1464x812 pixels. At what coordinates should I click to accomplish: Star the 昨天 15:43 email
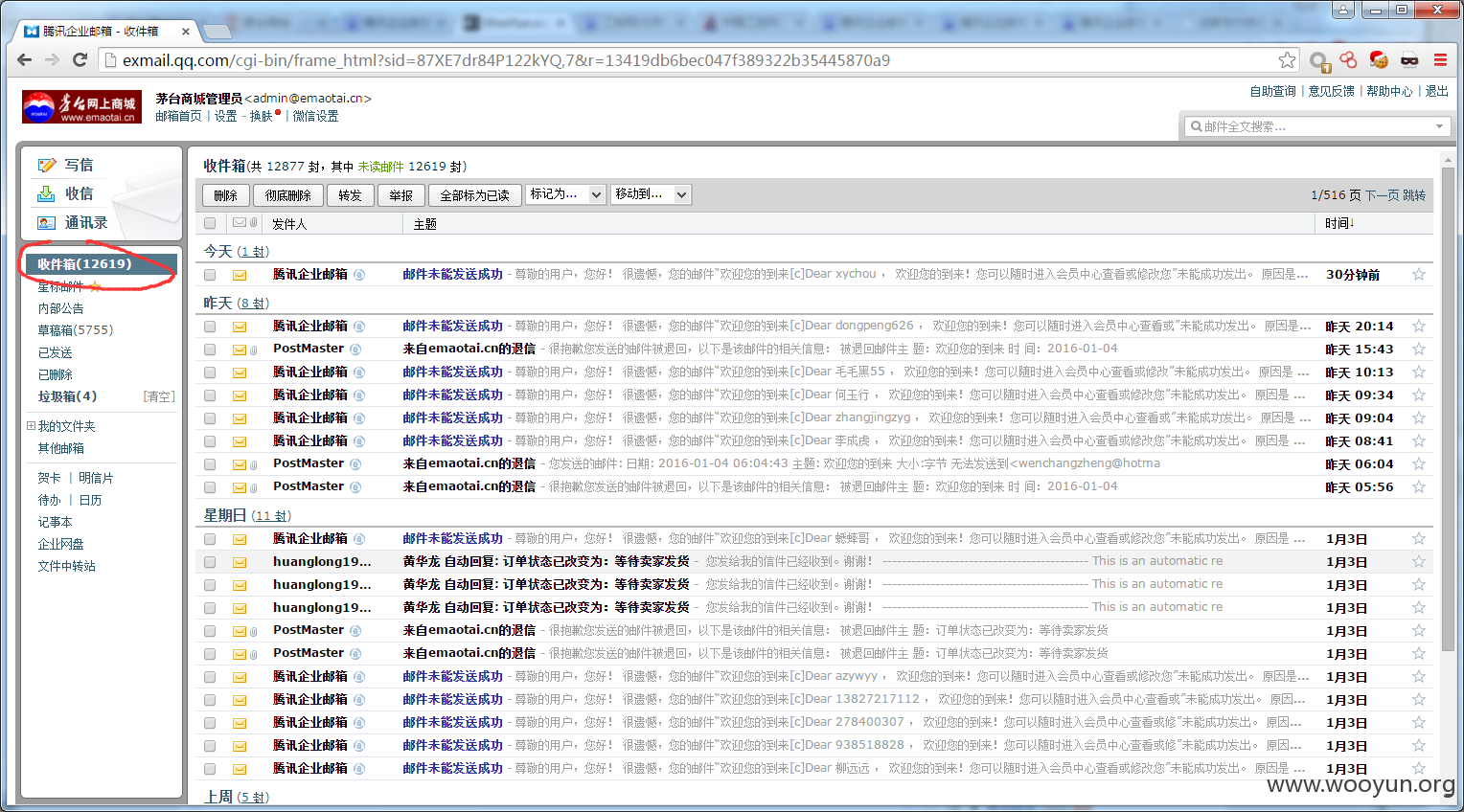click(x=1419, y=350)
